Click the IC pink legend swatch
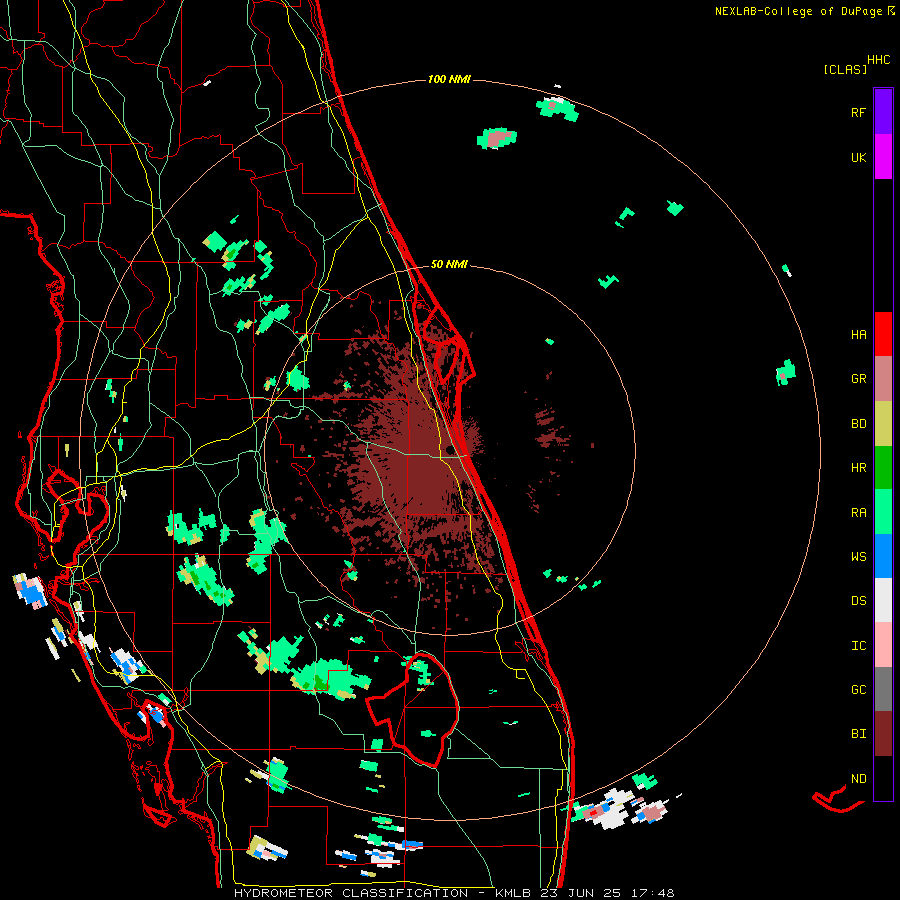The width and height of the screenshot is (900, 900). point(883,645)
